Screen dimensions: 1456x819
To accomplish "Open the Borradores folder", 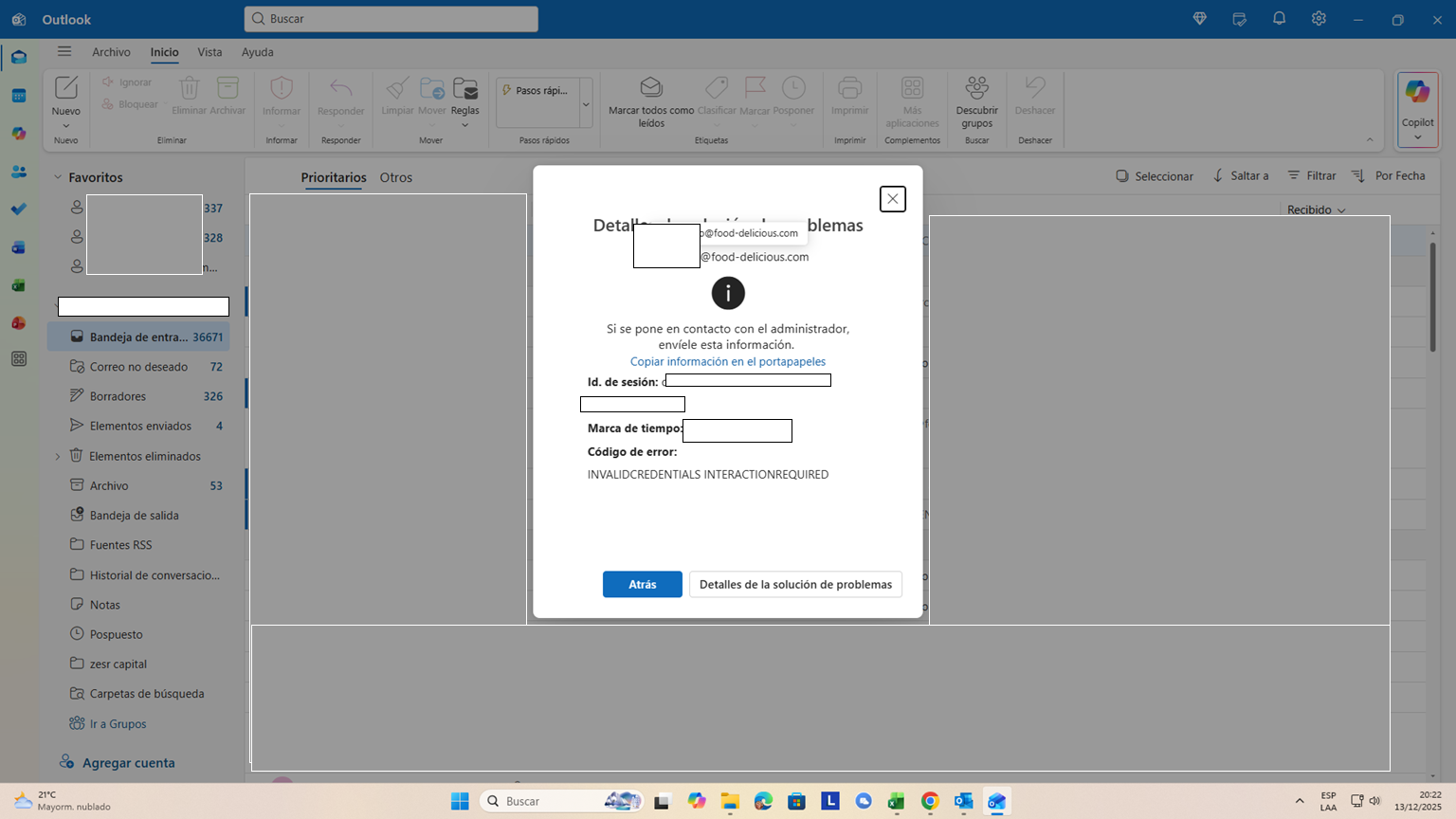I will 138,396.
